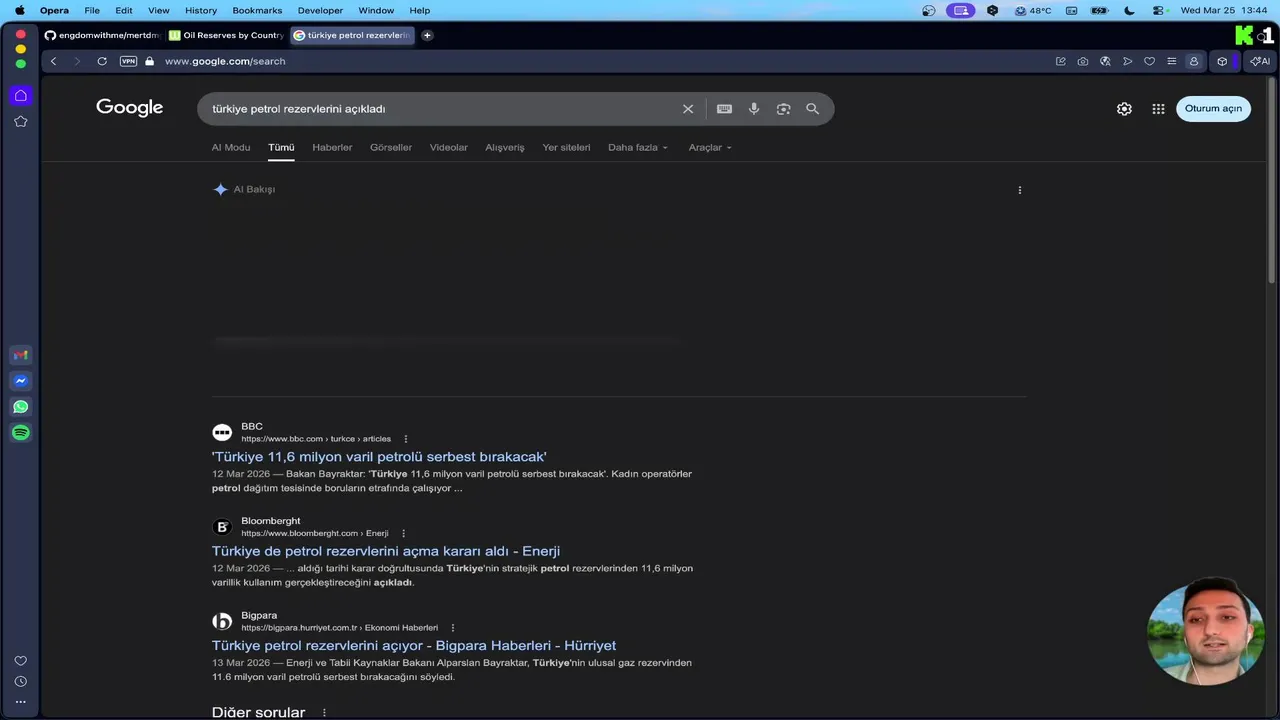Open Bigpara result three-dot menu
1280x720 pixels.
pos(453,628)
